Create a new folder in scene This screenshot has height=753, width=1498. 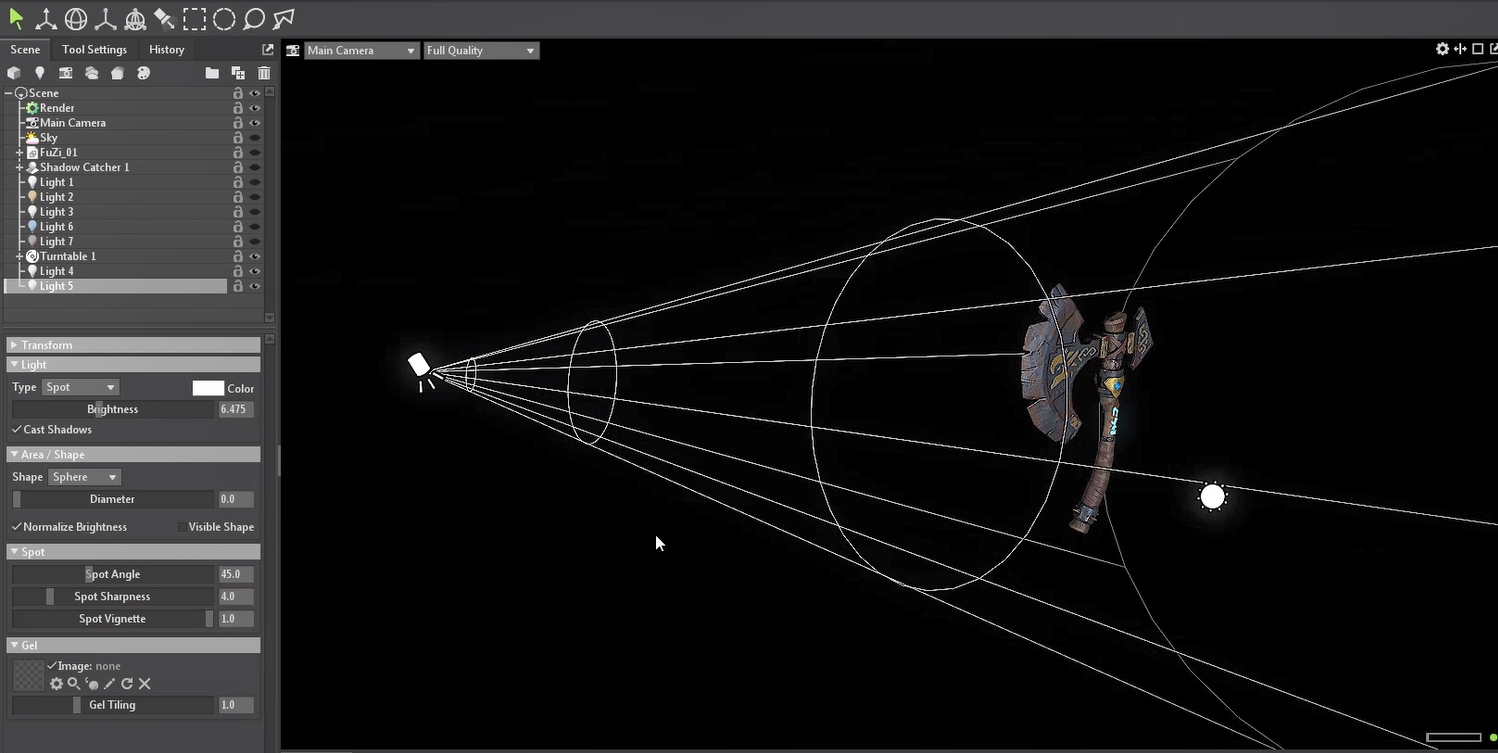(212, 73)
